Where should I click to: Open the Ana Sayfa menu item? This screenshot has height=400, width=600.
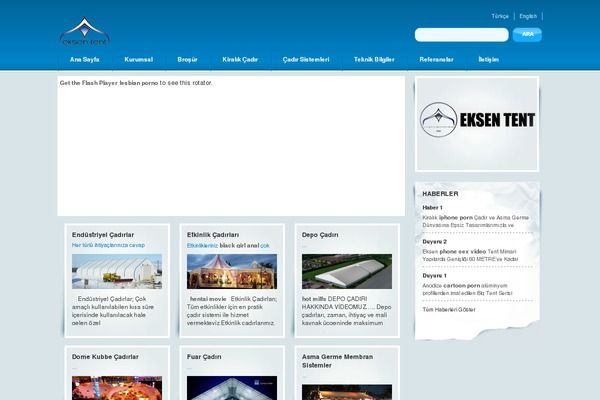coord(85,60)
